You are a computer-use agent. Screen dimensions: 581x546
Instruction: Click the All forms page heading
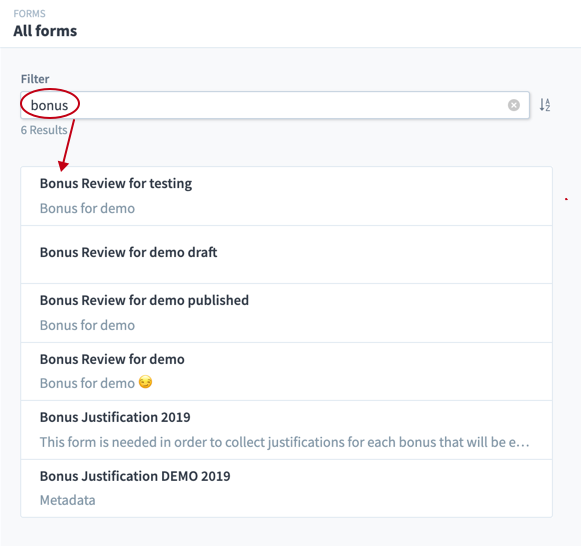[45, 31]
